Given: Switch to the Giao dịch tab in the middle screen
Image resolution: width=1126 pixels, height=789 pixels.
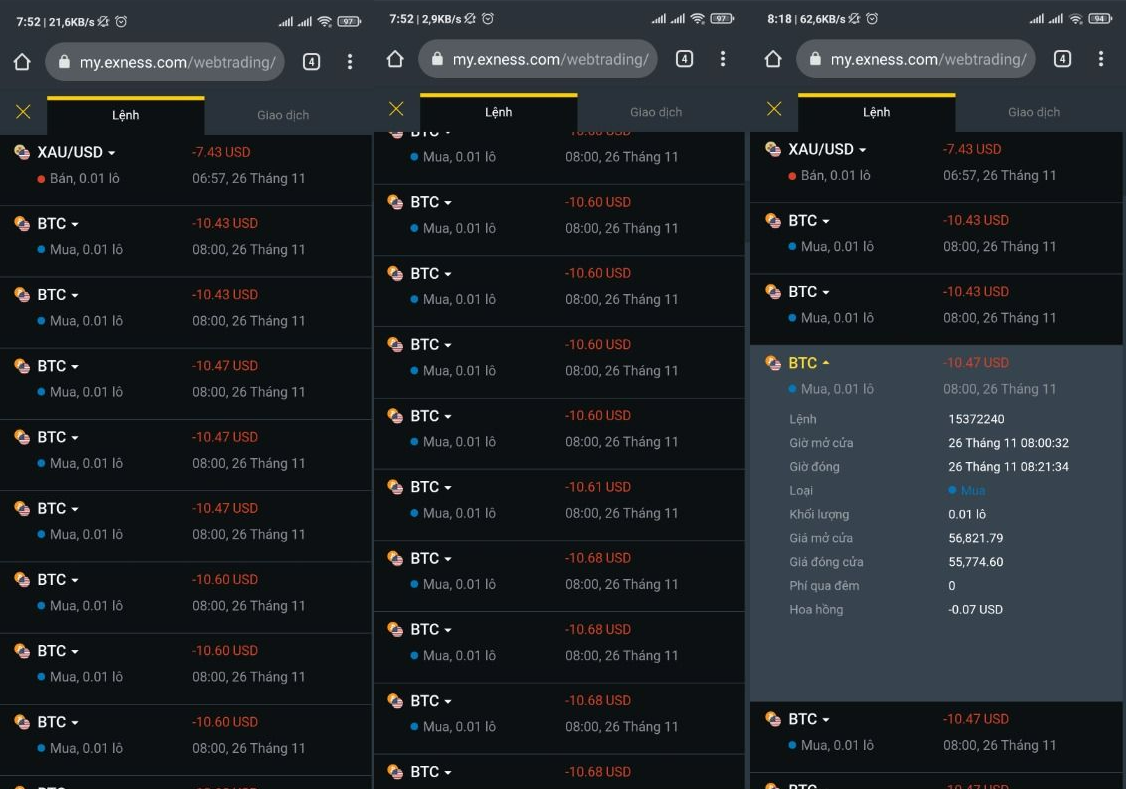Looking at the screenshot, I should coord(656,112).
